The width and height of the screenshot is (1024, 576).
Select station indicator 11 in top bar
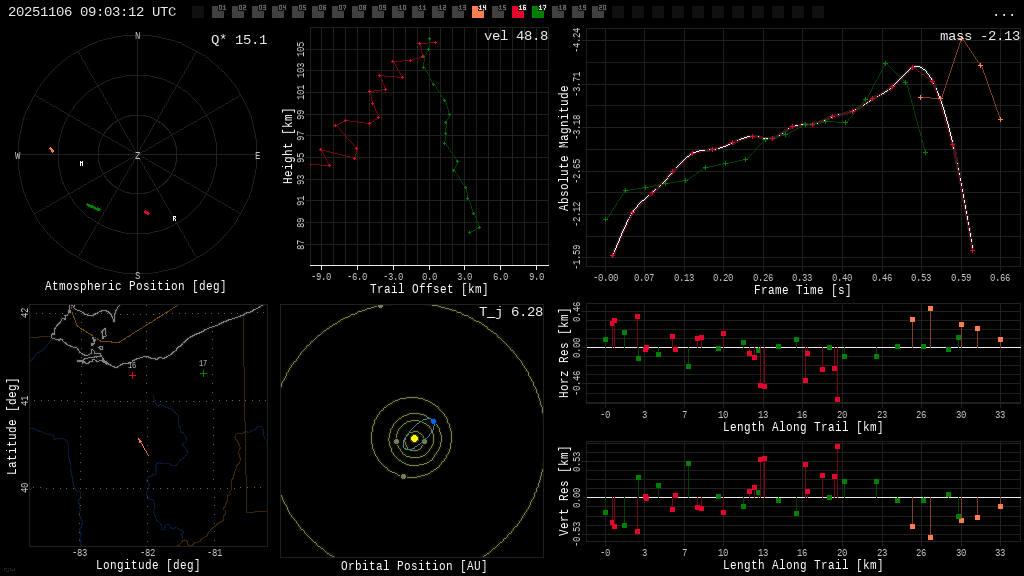click(x=418, y=11)
